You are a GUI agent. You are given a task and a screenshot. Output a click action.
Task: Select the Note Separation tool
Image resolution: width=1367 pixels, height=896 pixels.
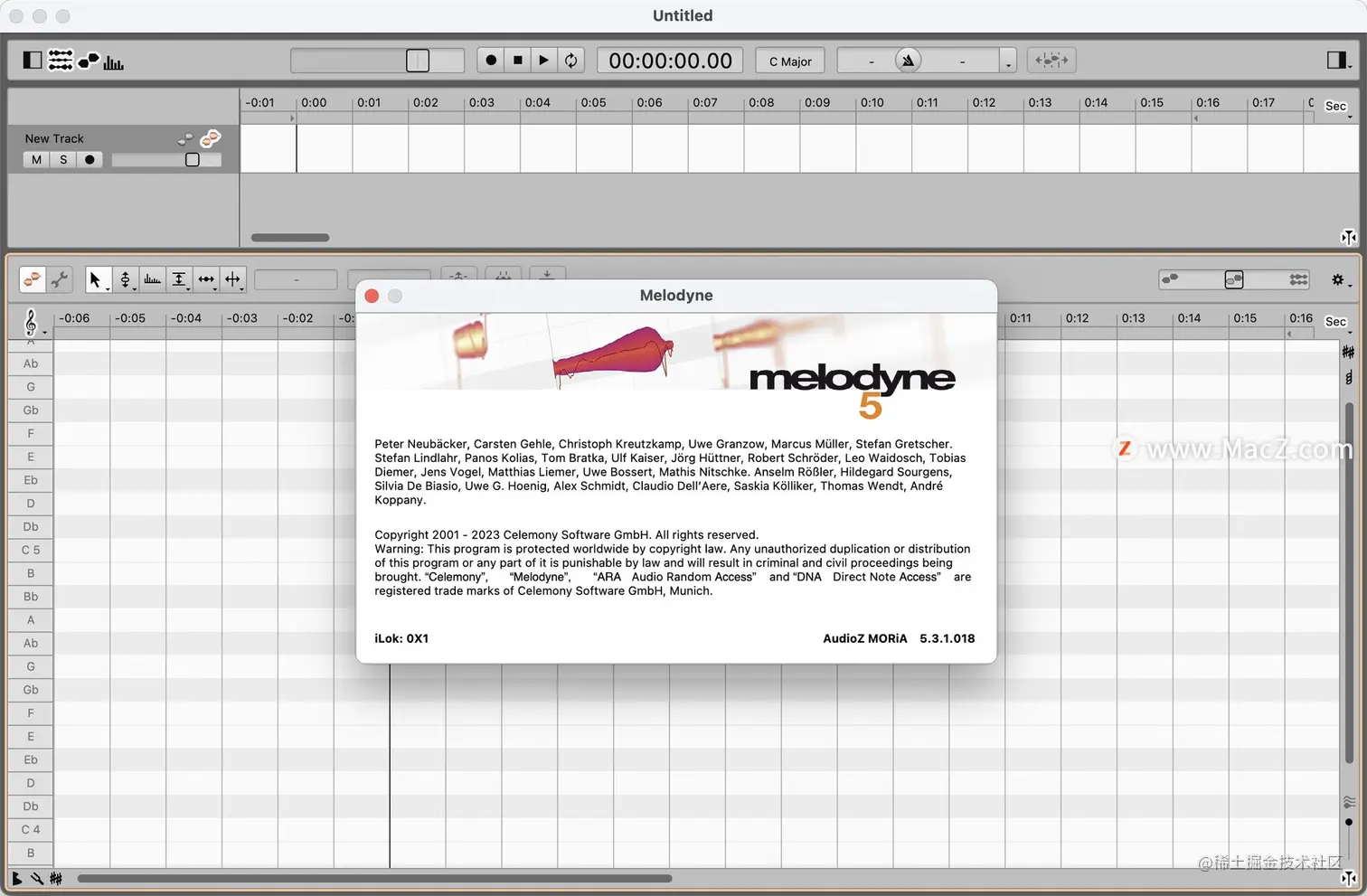pos(233,280)
